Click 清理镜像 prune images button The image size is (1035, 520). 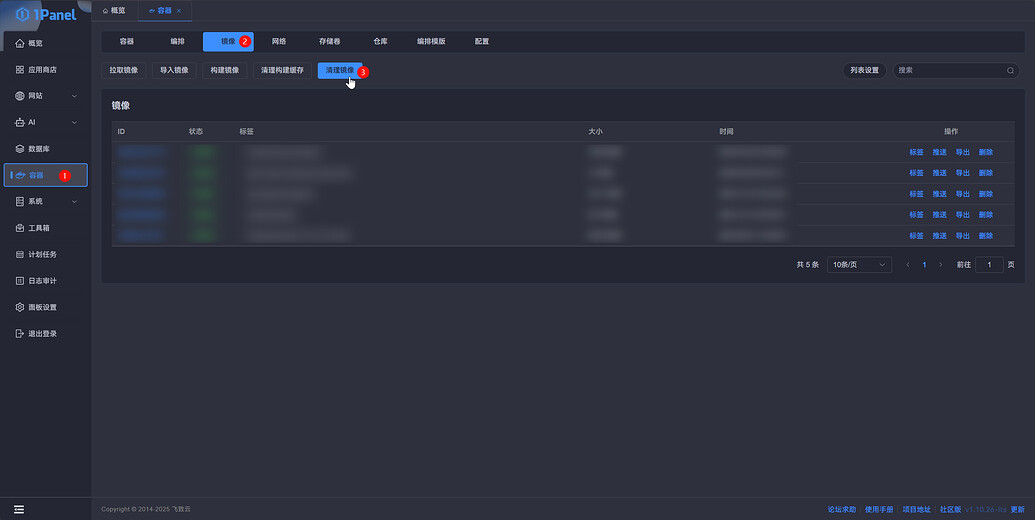[x=340, y=70]
